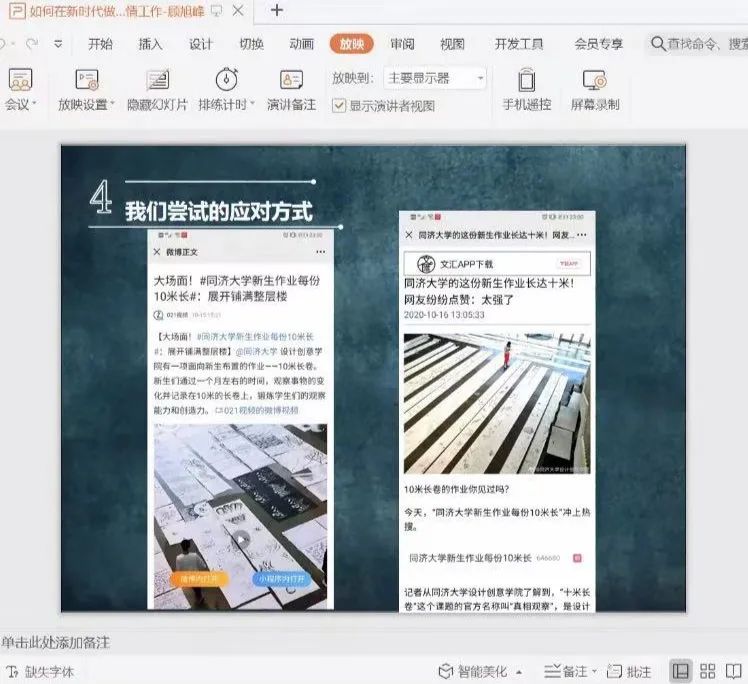This screenshot has width=748, height=684.
Task: Click 单击此处添加备注 notes area
Action: [56, 643]
